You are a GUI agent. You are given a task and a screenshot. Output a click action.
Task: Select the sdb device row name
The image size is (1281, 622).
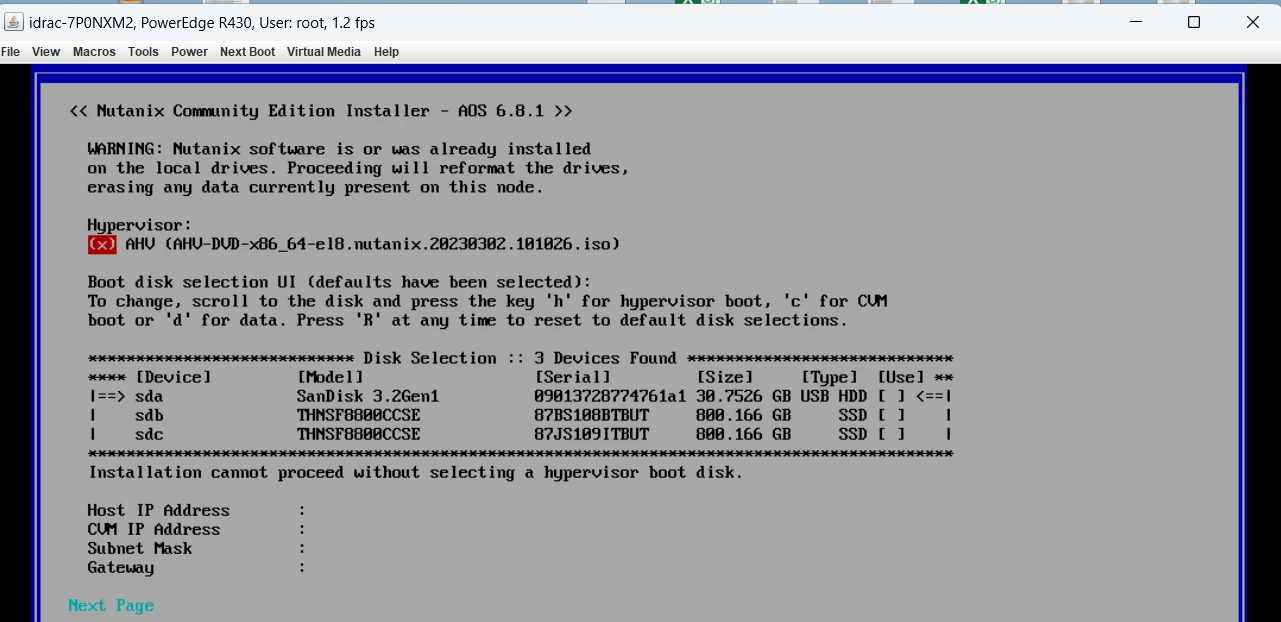149,416
